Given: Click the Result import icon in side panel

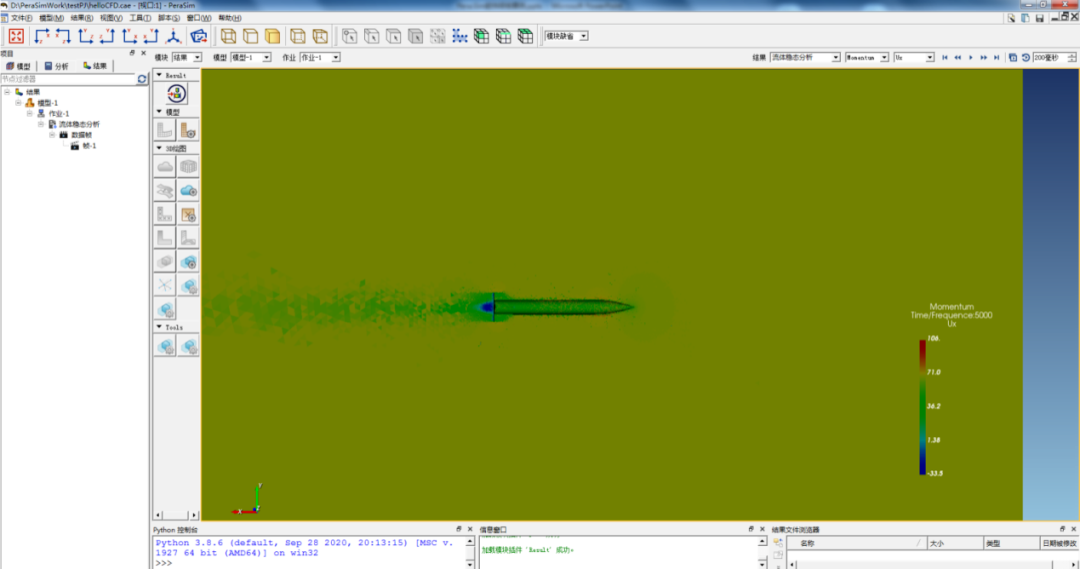Looking at the screenshot, I should pyautogui.click(x=176, y=93).
